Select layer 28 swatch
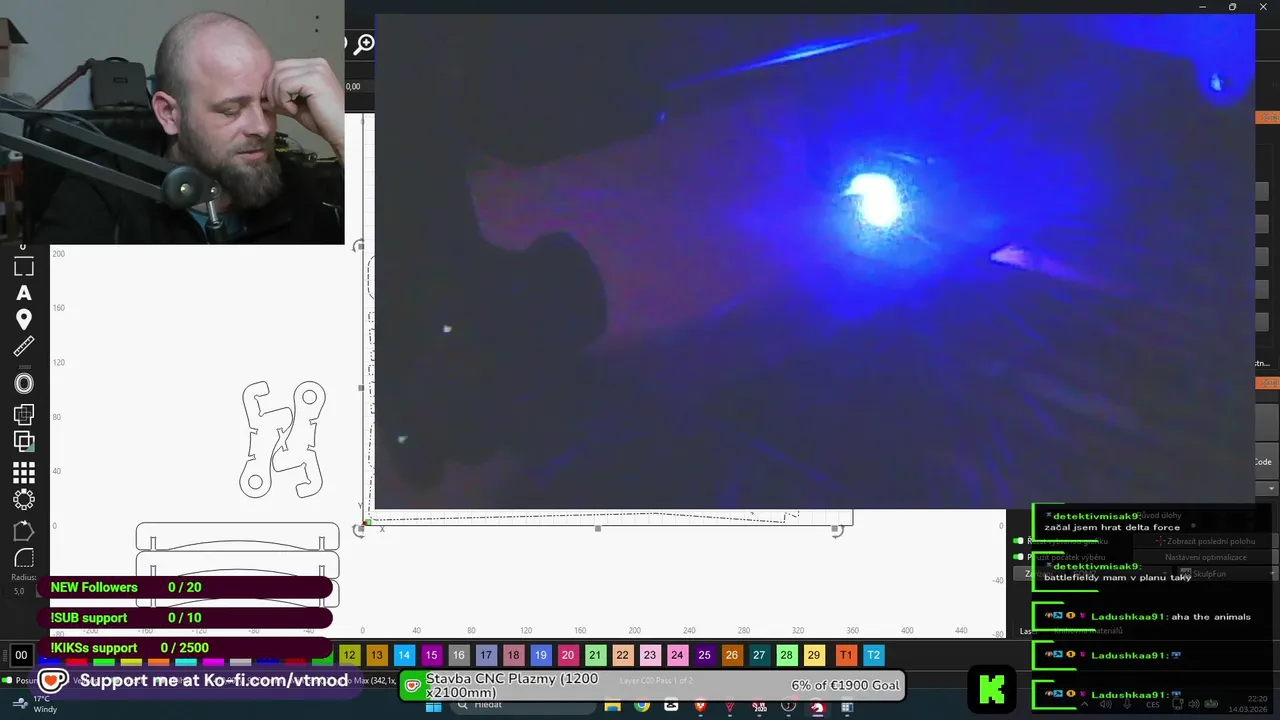This screenshot has height=720, width=1280. pos(786,656)
